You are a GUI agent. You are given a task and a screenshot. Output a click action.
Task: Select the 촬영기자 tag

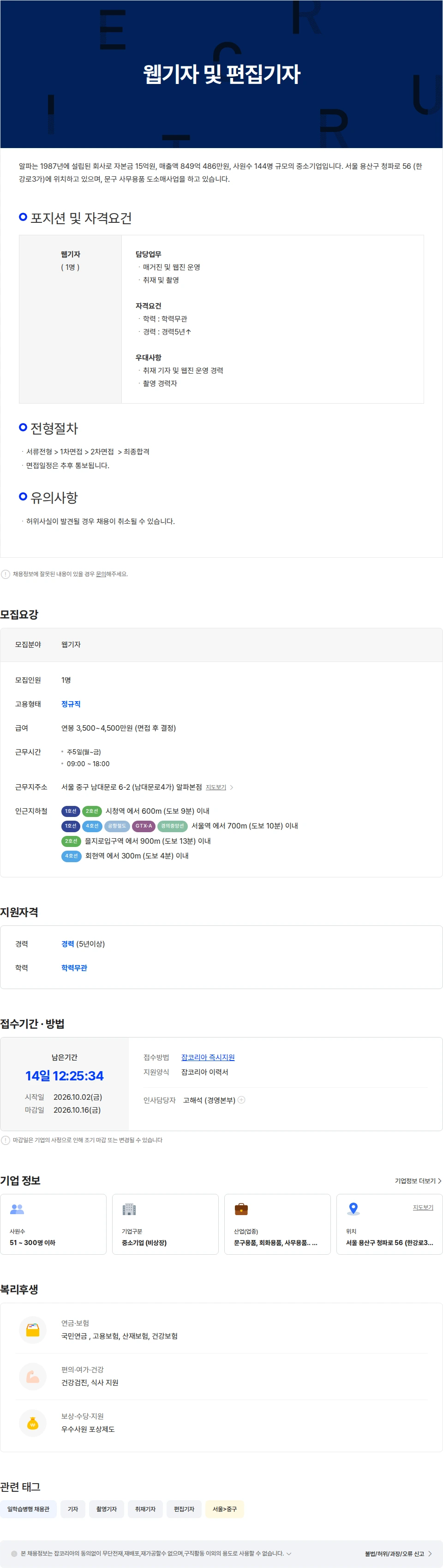107,1509
